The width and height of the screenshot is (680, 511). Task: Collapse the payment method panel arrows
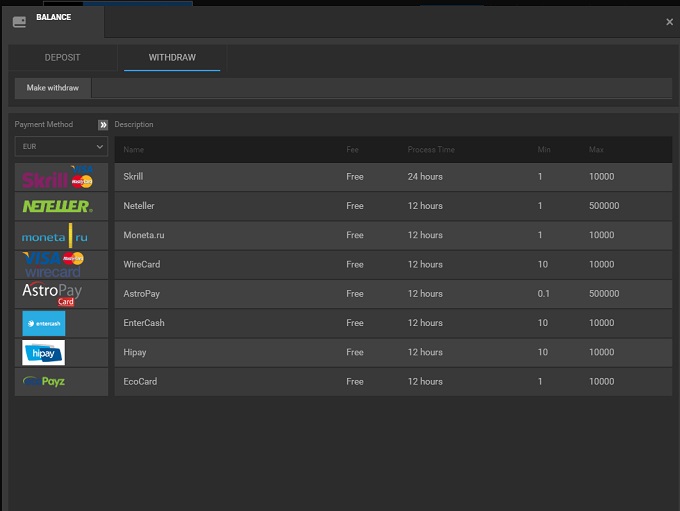pyautogui.click(x=102, y=125)
